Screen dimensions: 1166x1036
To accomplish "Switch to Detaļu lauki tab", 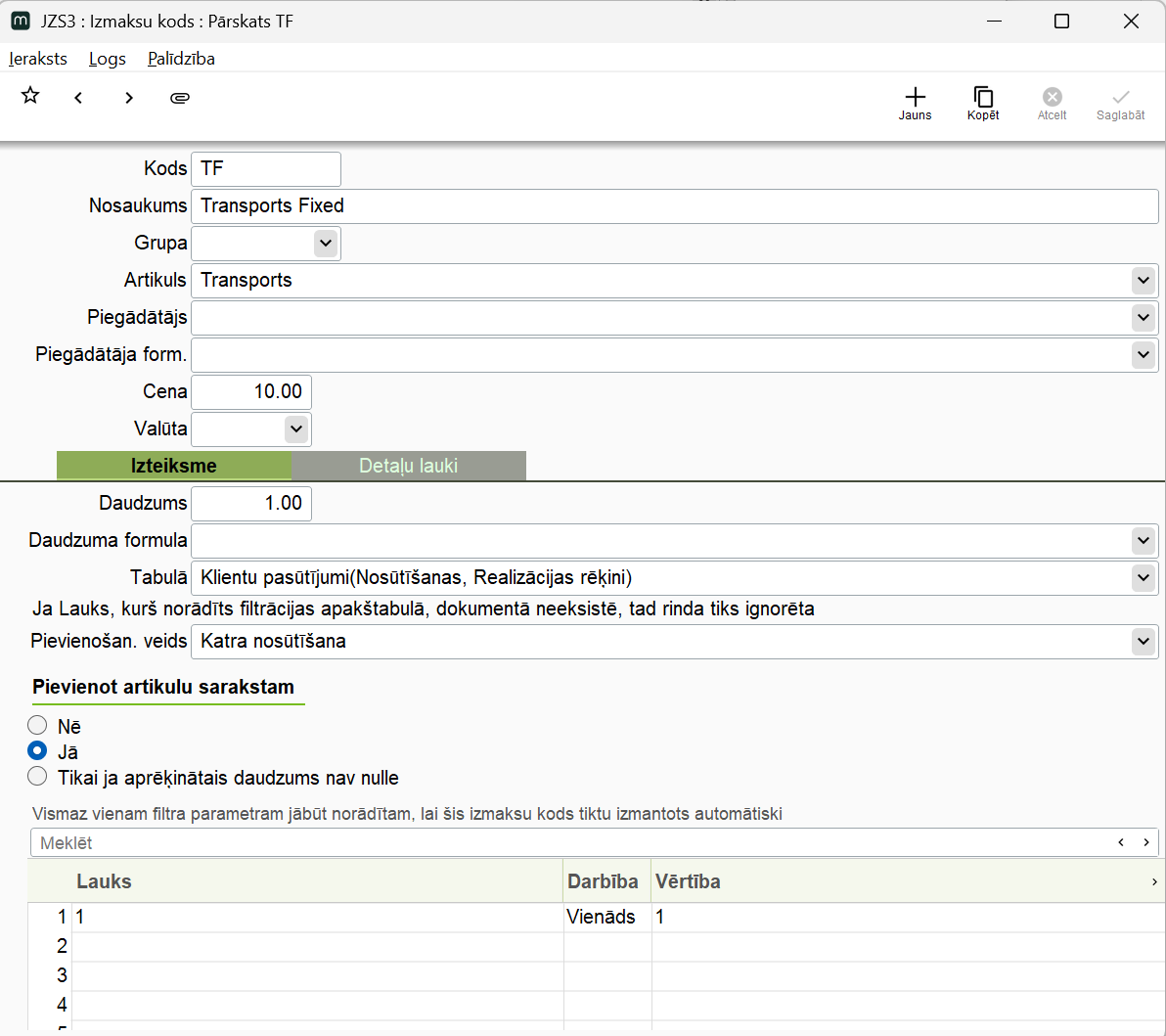I will pyautogui.click(x=408, y=466).
